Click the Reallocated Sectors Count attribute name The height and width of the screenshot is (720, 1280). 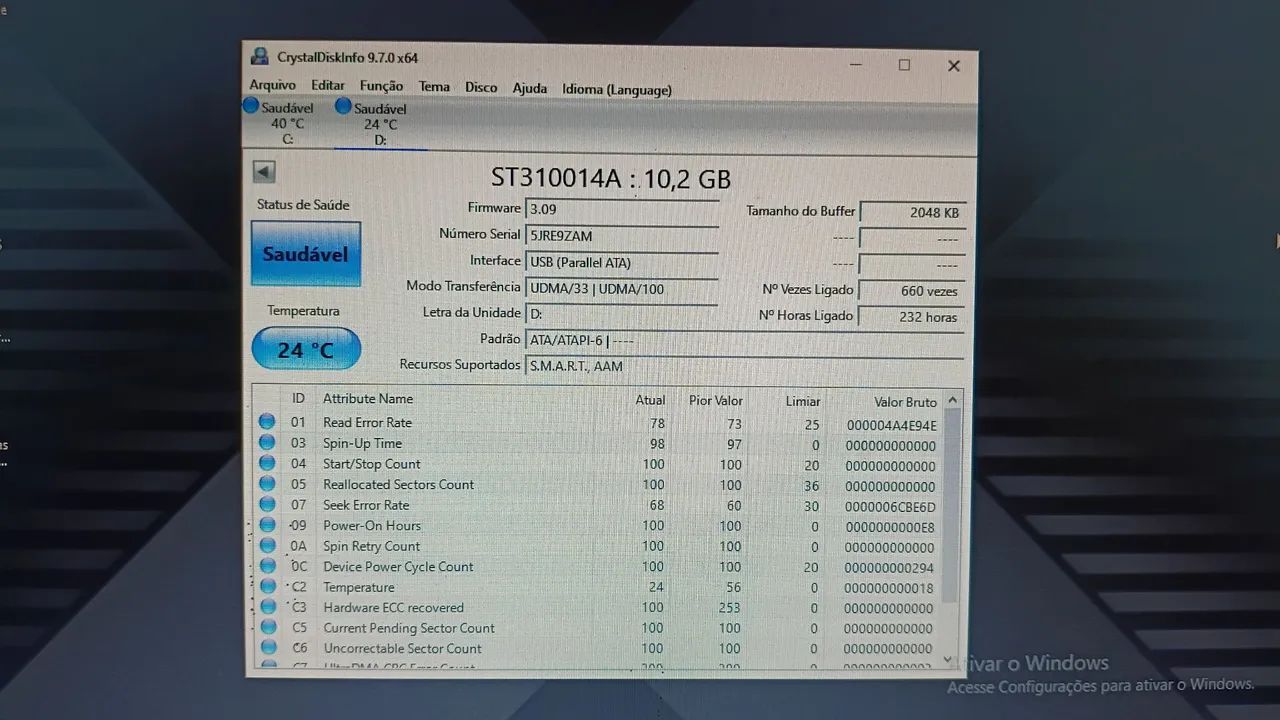(x=398, y=484)
